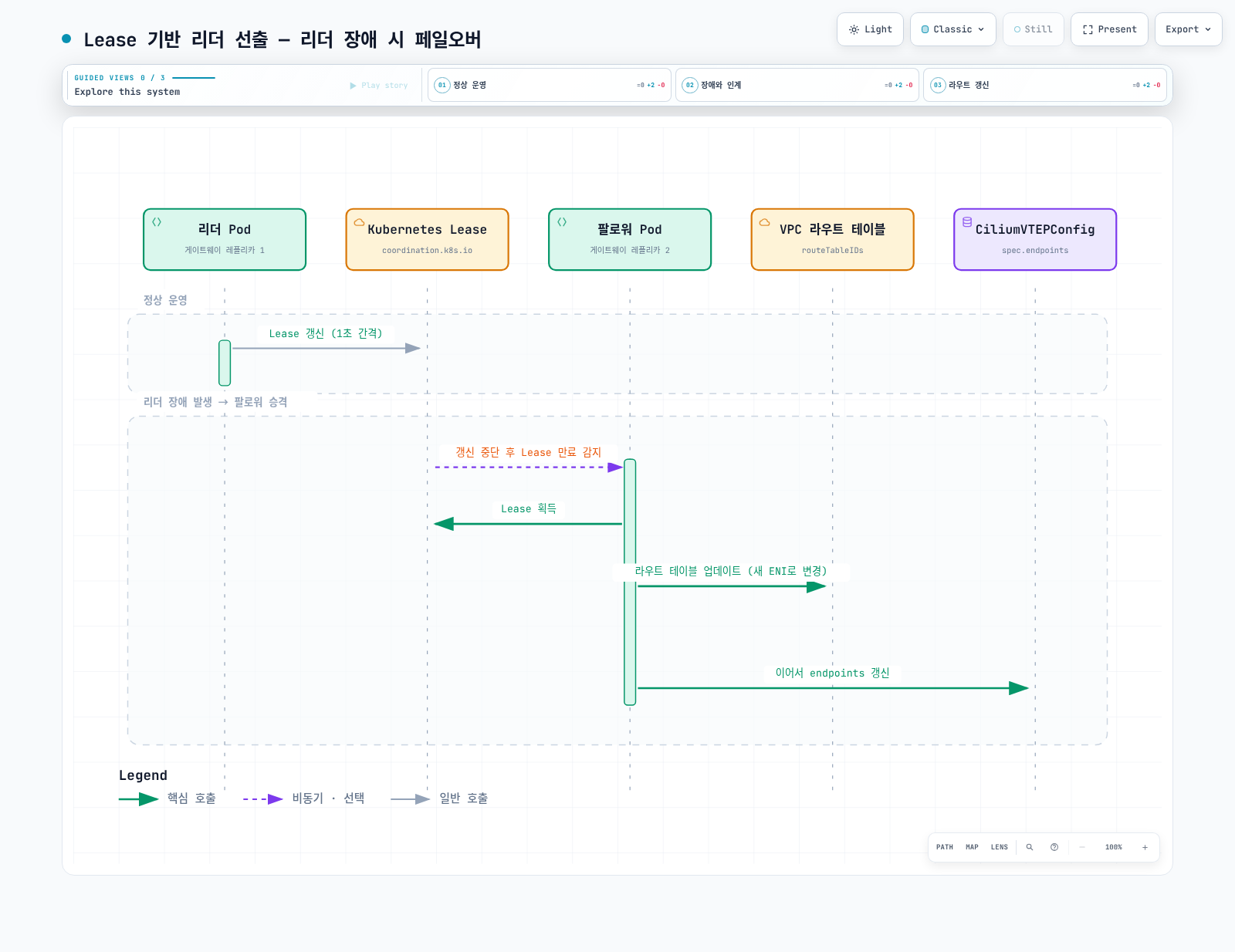Open the Classic style dropdown
The width and height of the screenshot is (1235, 952).
[952, 29]
